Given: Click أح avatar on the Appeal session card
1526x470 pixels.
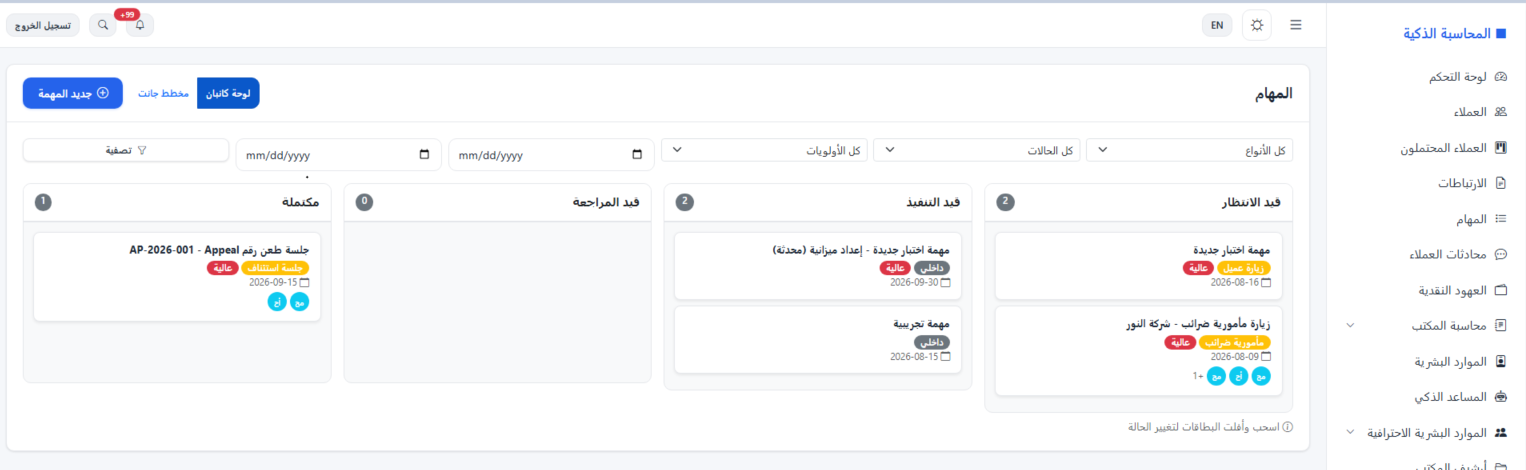Looking at the screenshot, I should pyautogui.click(x=277, y=302).
